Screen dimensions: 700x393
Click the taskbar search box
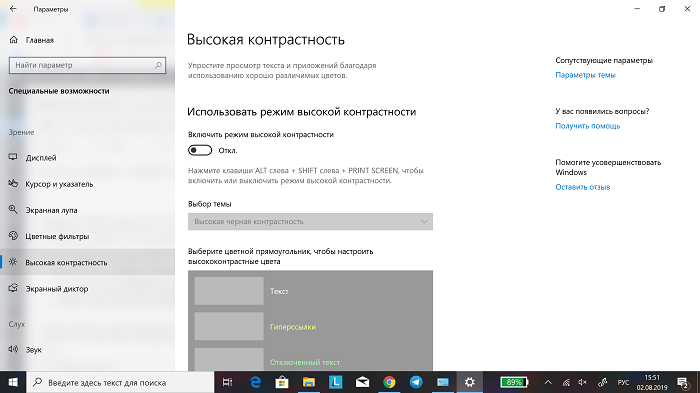click(121, 382)
